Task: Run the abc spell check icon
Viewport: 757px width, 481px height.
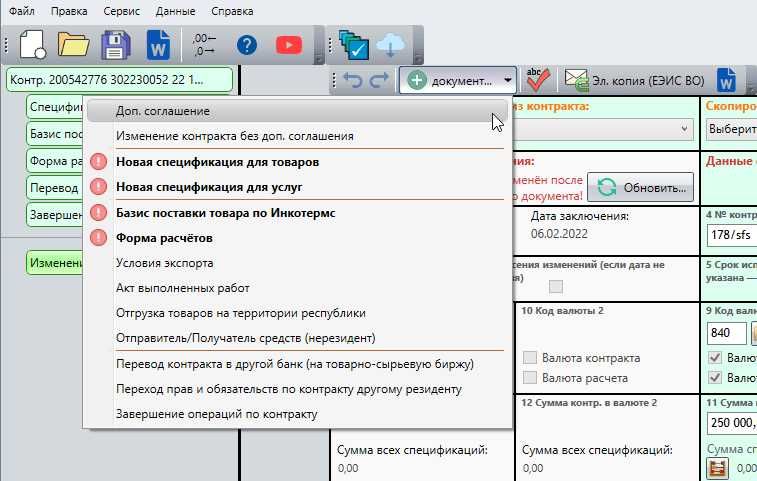Action: point(537,80)
